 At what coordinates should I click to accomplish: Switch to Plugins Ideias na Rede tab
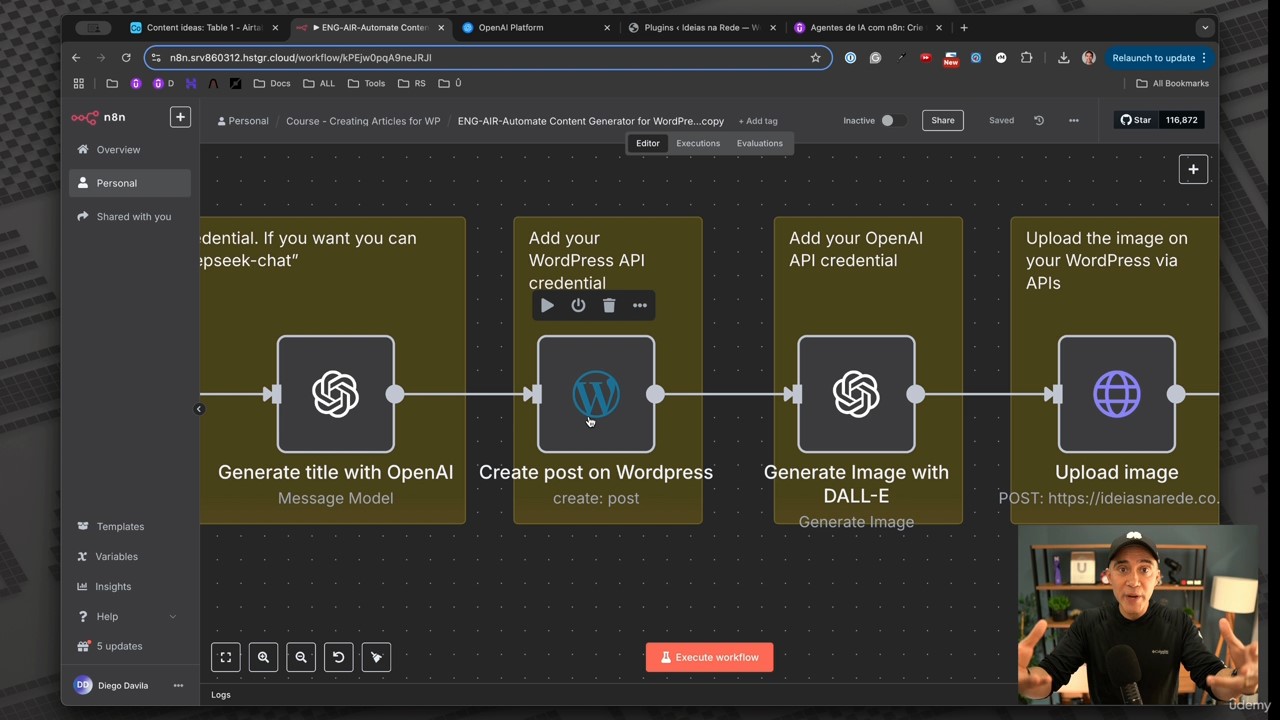point(702,27)
